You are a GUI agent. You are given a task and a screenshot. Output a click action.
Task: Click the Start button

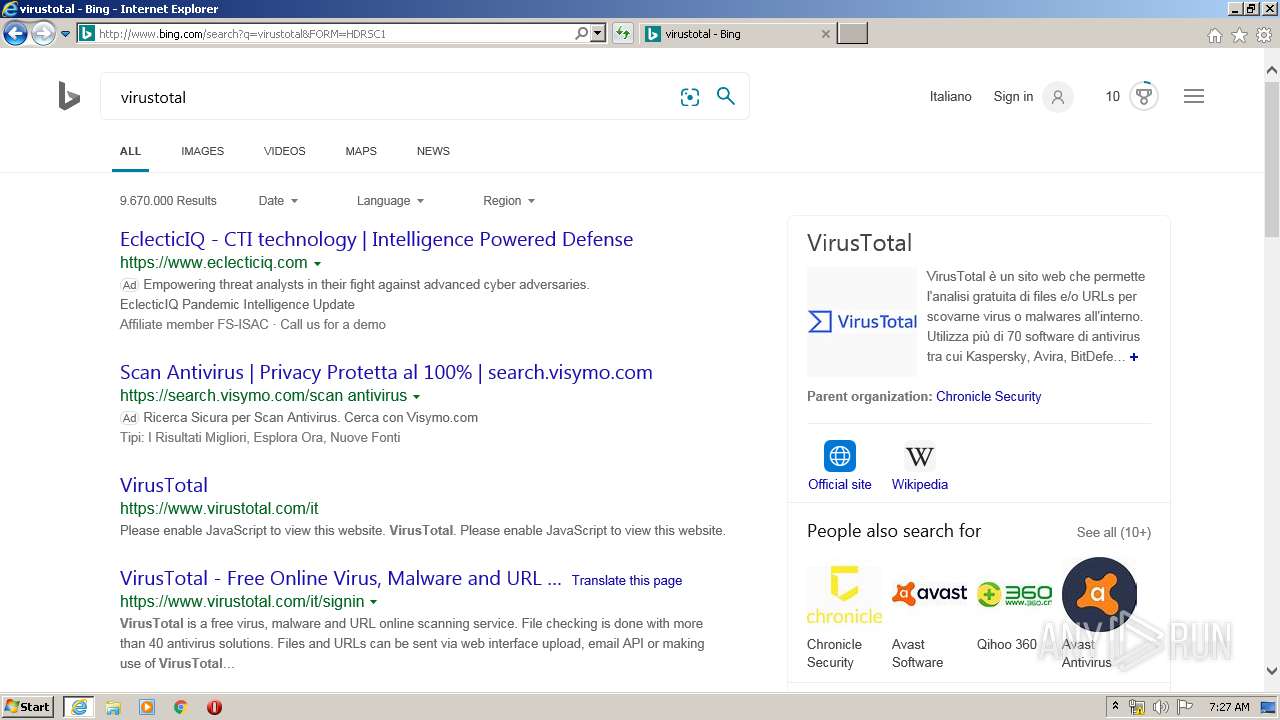(27, 707)
